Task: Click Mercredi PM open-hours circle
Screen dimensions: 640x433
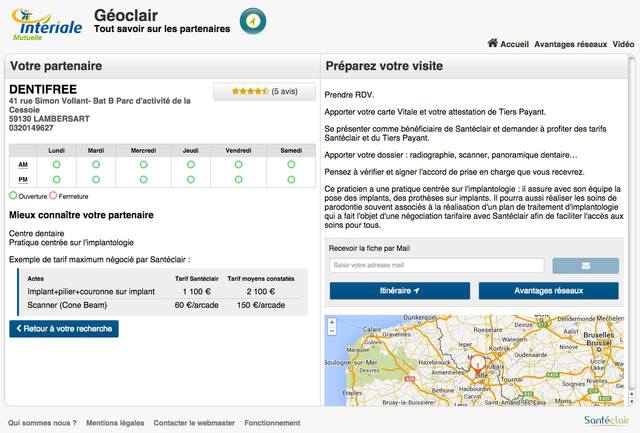Action: [143, 180]
